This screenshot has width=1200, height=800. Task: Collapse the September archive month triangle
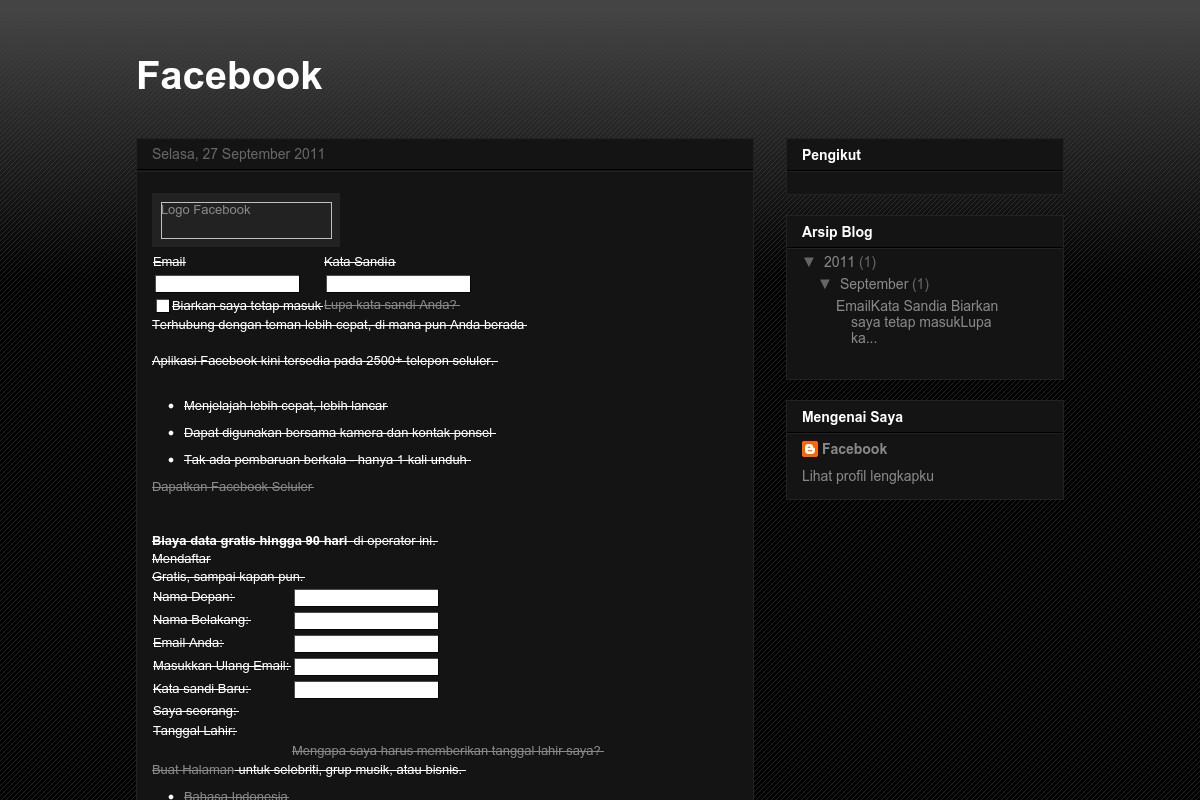[x=825, y=284]
